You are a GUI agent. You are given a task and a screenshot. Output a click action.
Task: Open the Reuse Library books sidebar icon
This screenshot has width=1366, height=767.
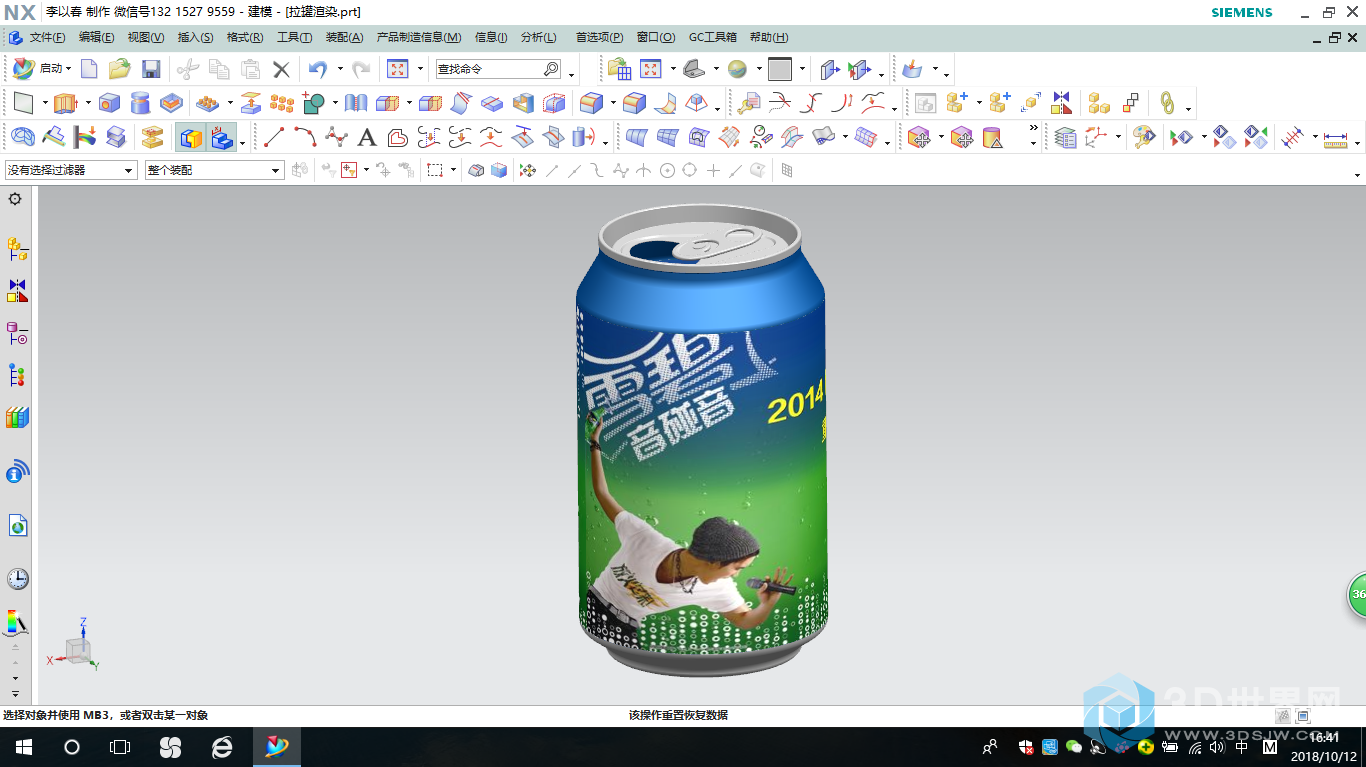click(17, 417)
